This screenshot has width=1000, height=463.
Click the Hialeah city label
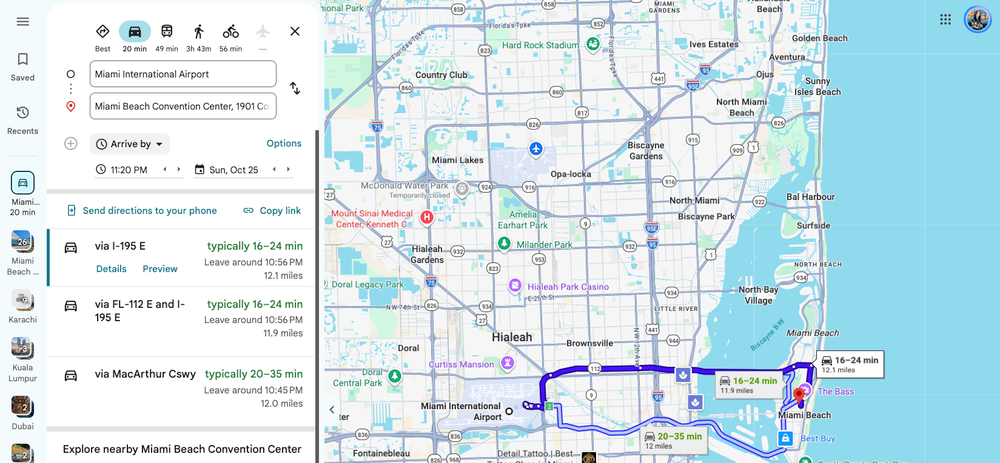(512, 337)
